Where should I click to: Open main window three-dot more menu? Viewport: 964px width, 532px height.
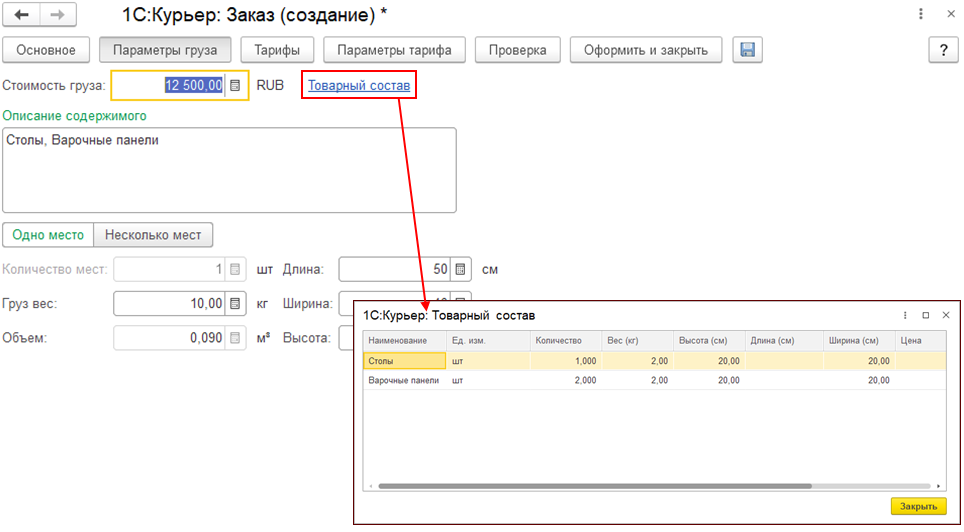tap(920, 14)
